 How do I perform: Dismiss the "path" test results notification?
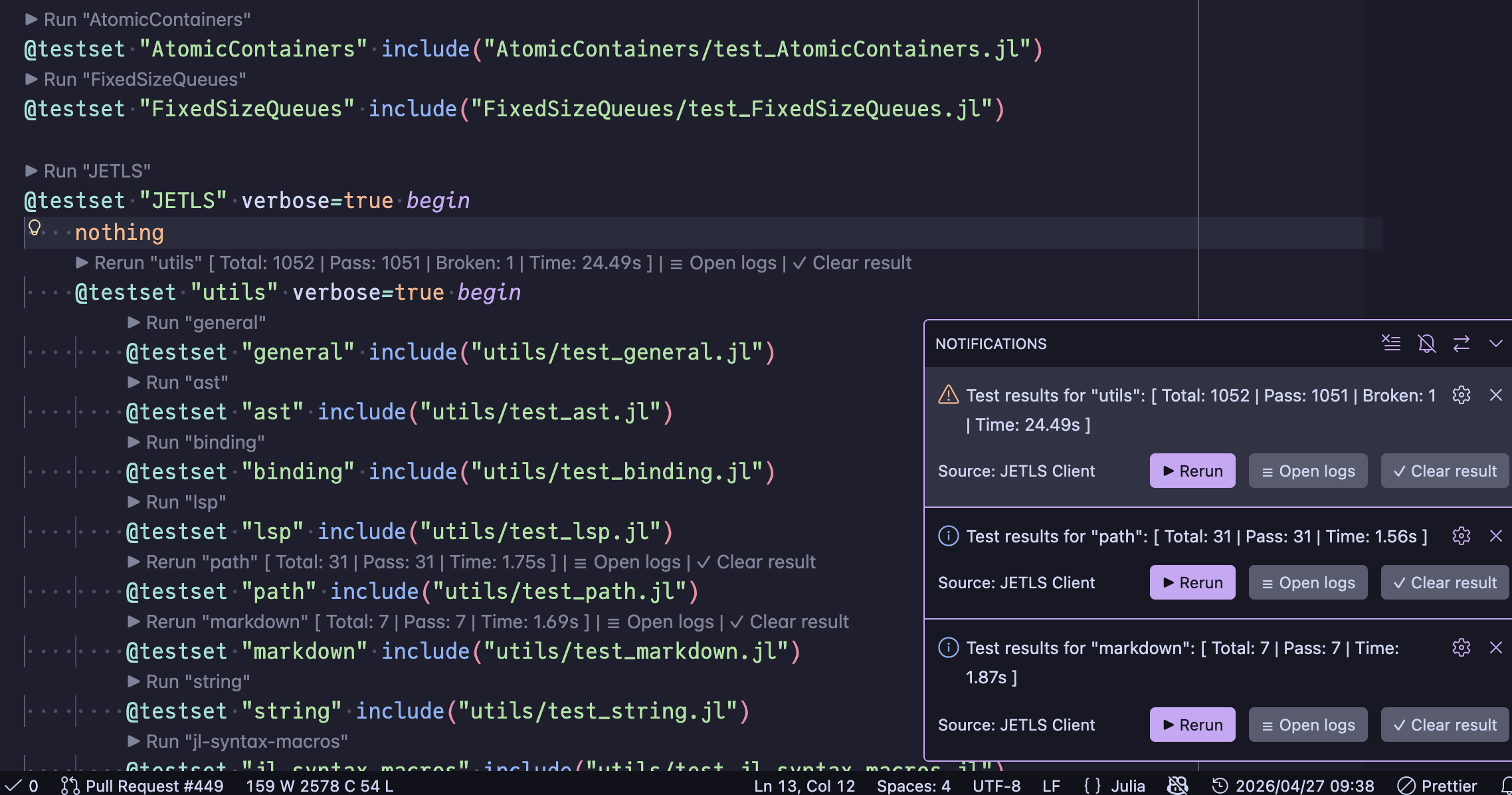tap(1495, 536)
